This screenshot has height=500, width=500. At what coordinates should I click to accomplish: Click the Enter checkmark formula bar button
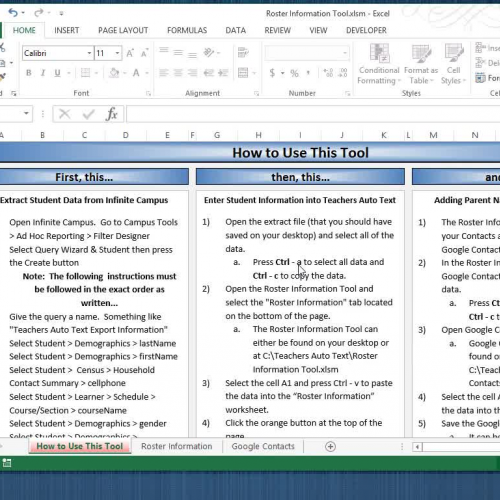pyautogui.click(x=88, y=114)
